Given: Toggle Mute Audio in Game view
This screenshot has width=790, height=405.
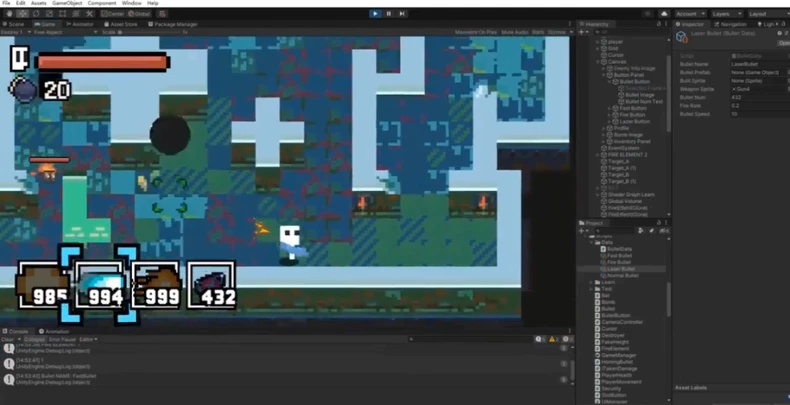Looking at the screenshot, I should [514, 32].
